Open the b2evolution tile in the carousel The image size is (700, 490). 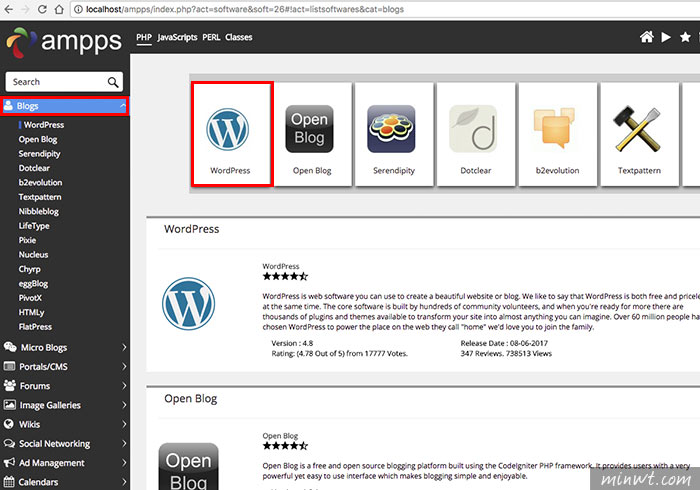click(x=558, y=134)
